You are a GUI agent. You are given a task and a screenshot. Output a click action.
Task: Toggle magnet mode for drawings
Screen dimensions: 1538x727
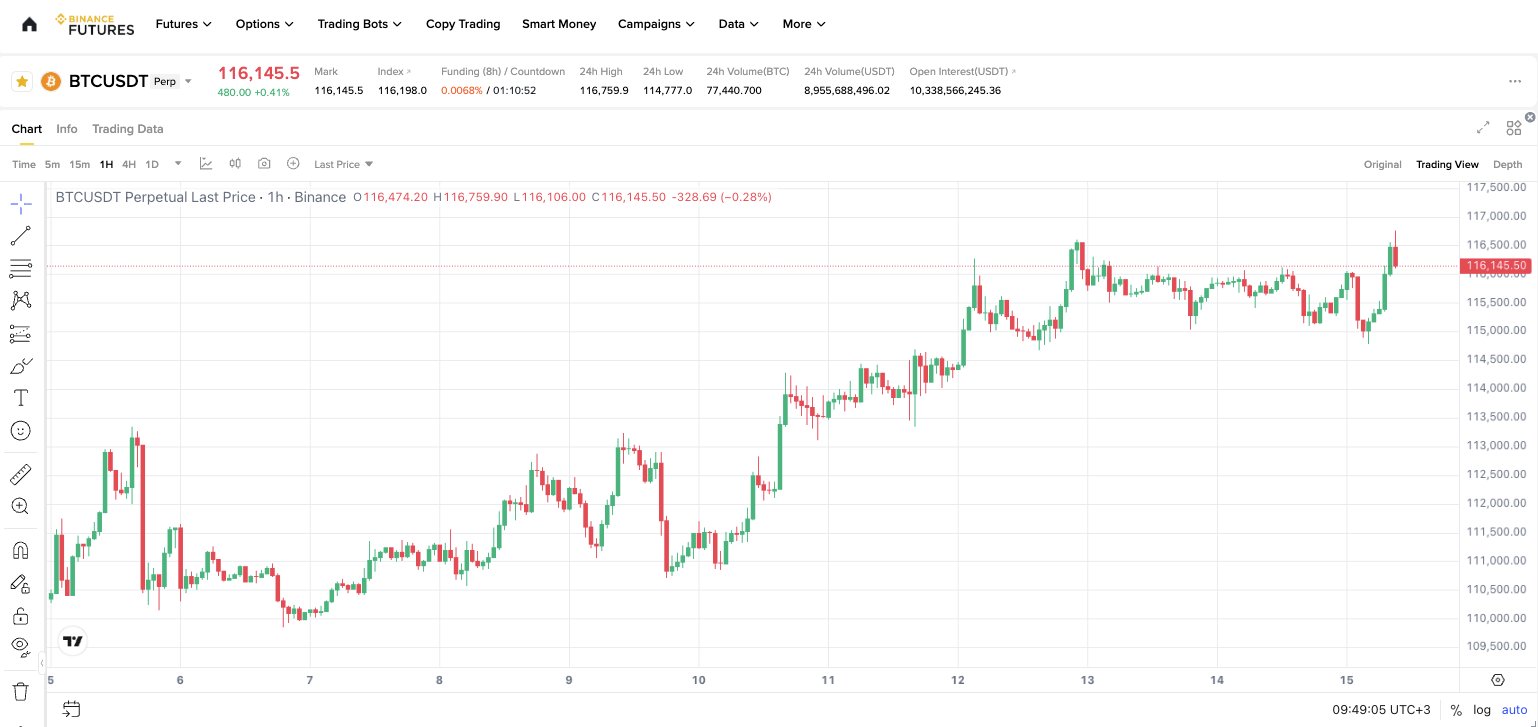click(20, 550)
